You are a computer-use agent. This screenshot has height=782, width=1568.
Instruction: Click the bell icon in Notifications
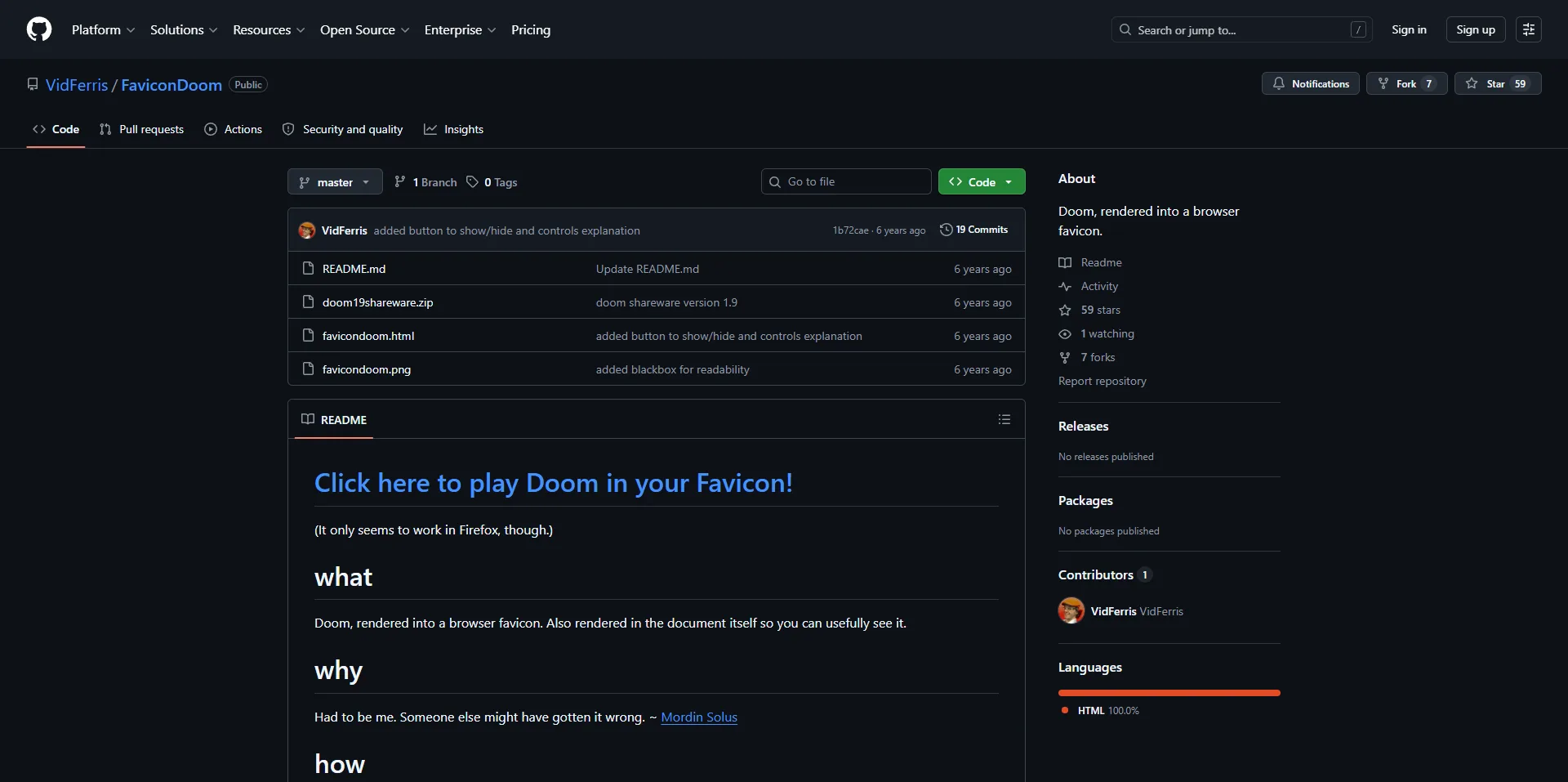pos(1279,83)
